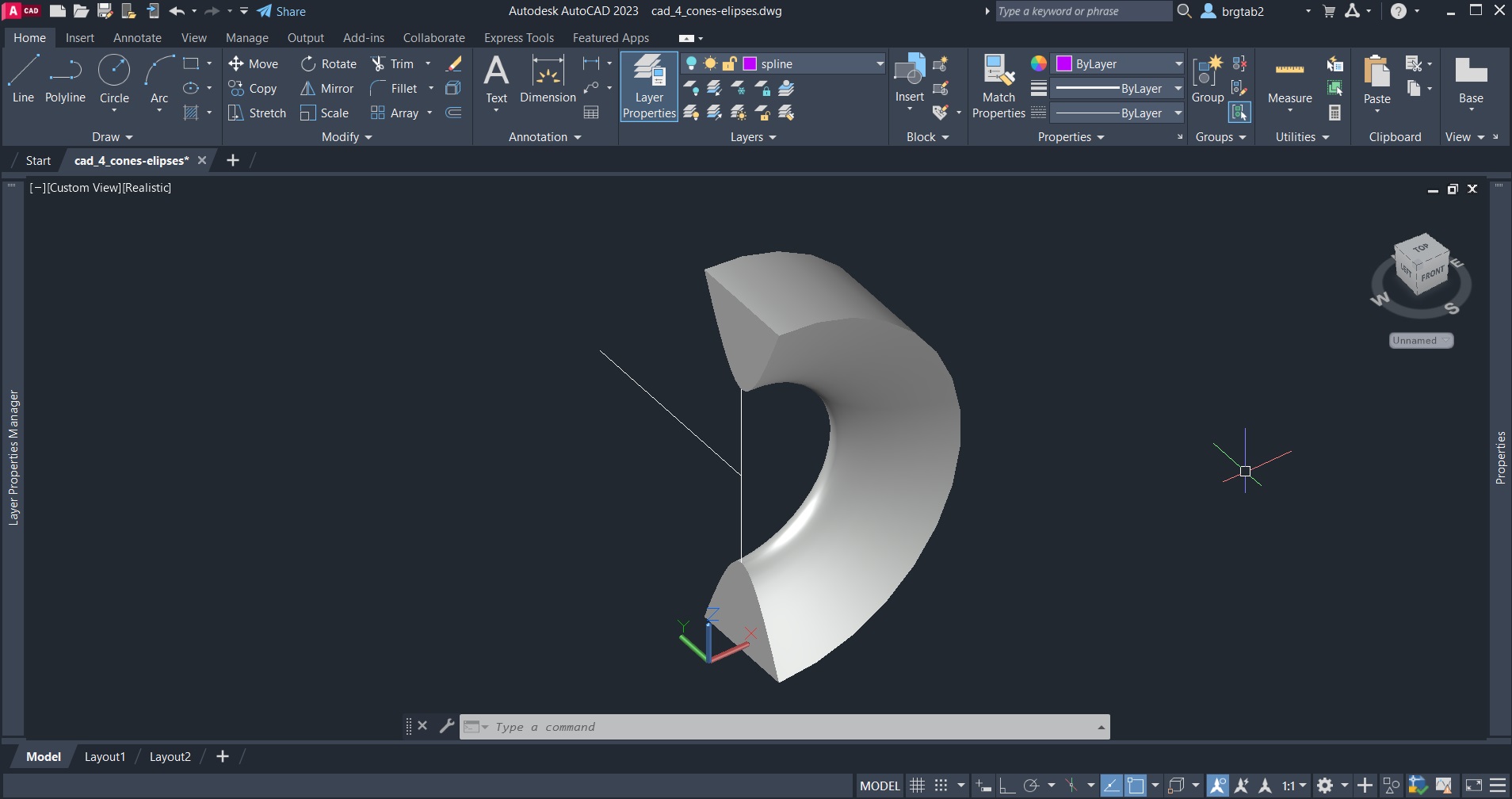This screenshot has width=1512, height=799.
Task: Toggle 2D object snap button
Action: [1136, 786]
